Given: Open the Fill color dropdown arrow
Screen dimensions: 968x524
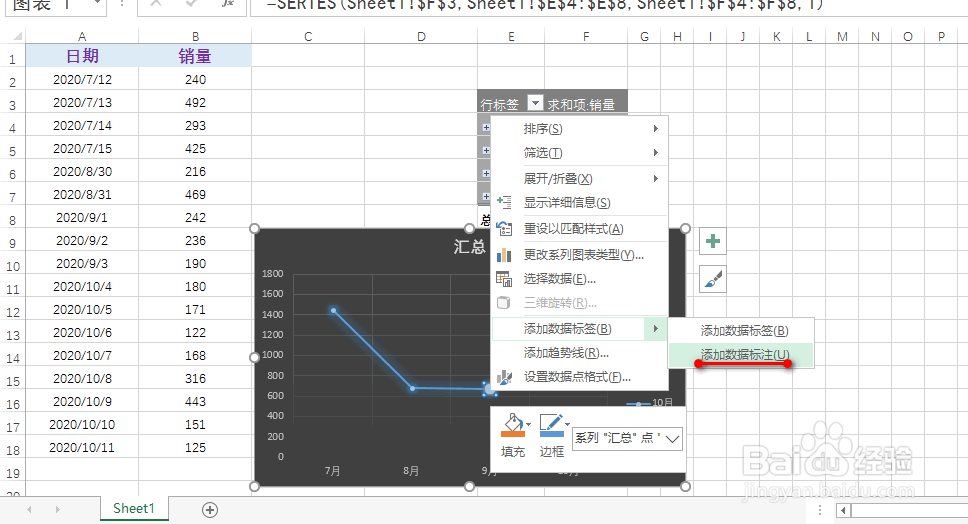Looking at the screenshot, I should click(528, 424).
